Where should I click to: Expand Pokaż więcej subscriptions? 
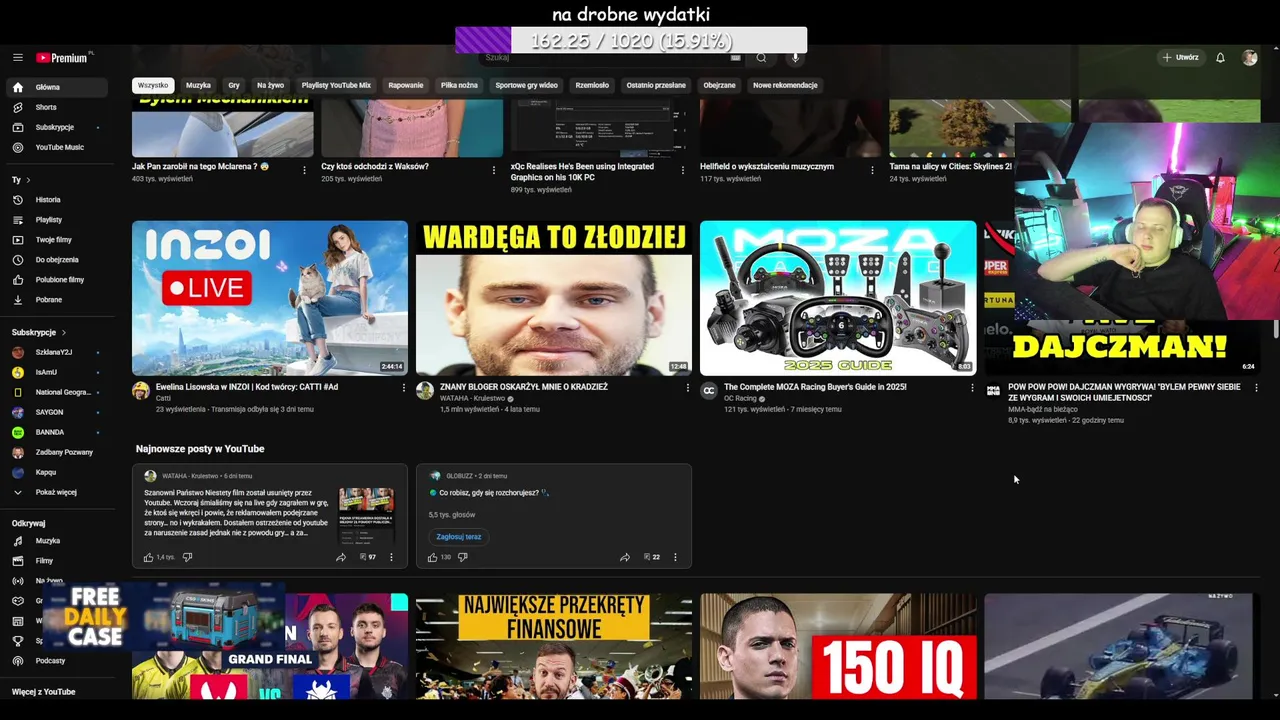[x=56, y=492]
